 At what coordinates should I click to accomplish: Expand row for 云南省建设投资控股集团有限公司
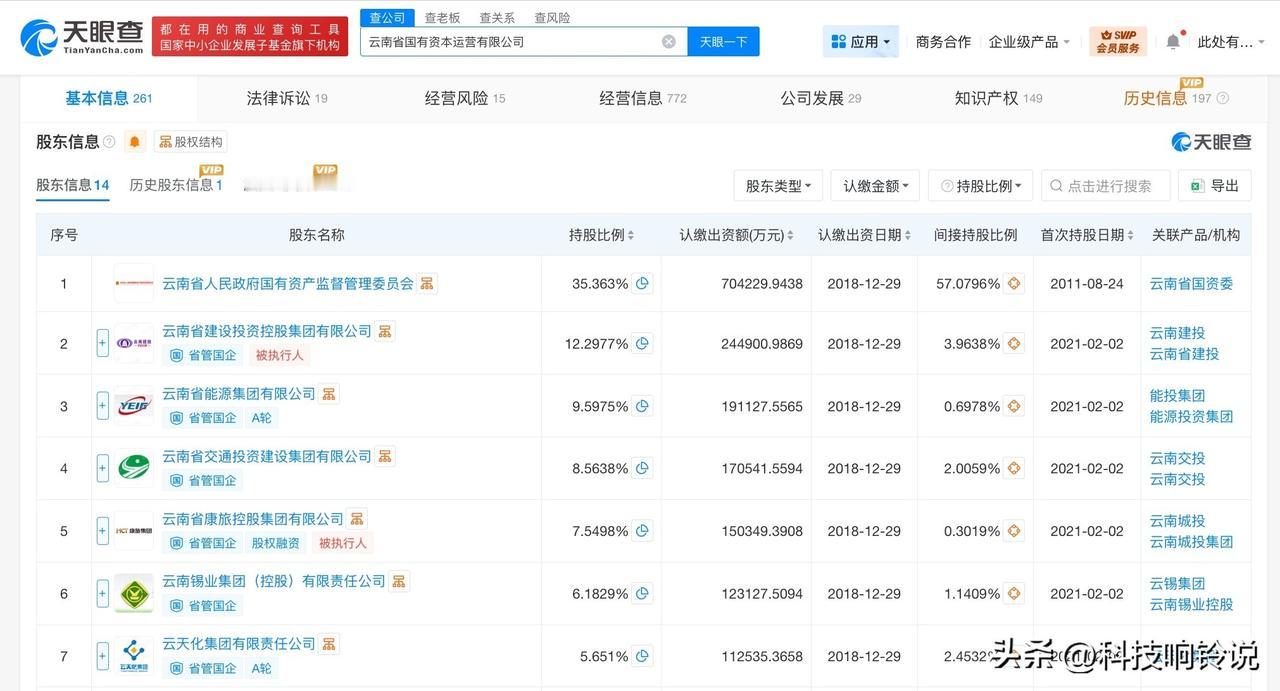[x=102, y=344]
